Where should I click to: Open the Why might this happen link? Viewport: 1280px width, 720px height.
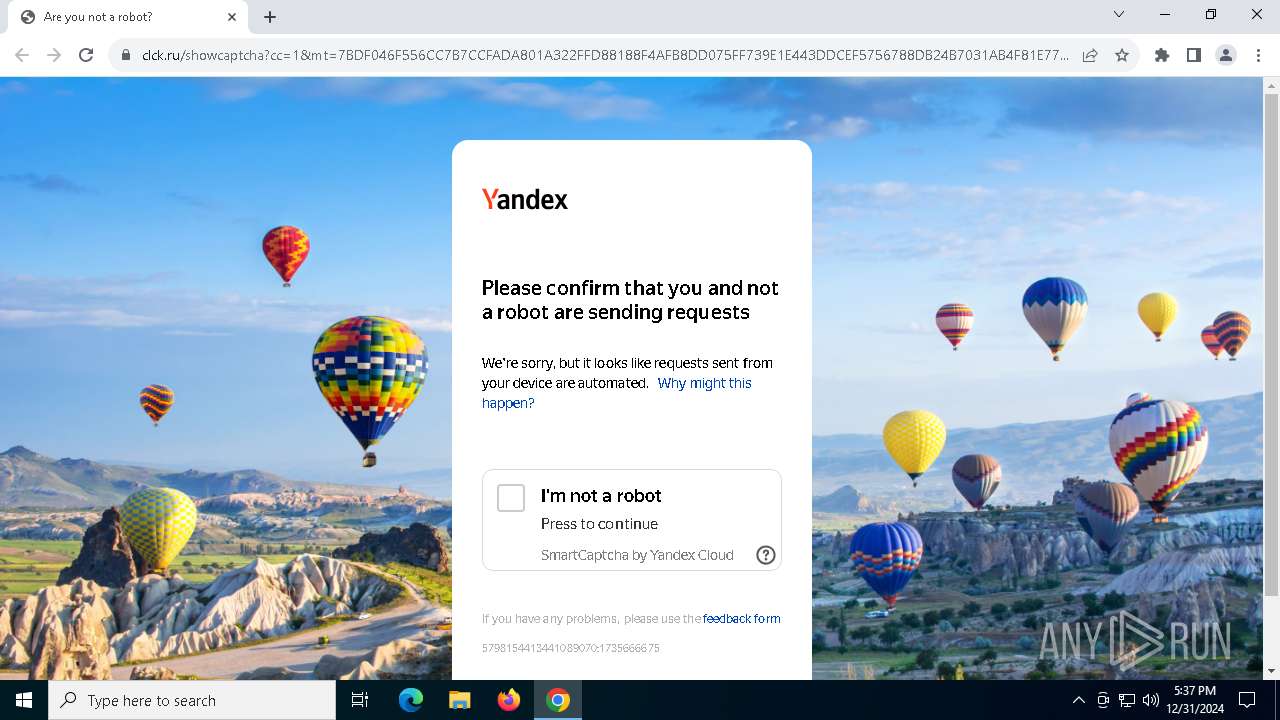[x=616, y=393]
